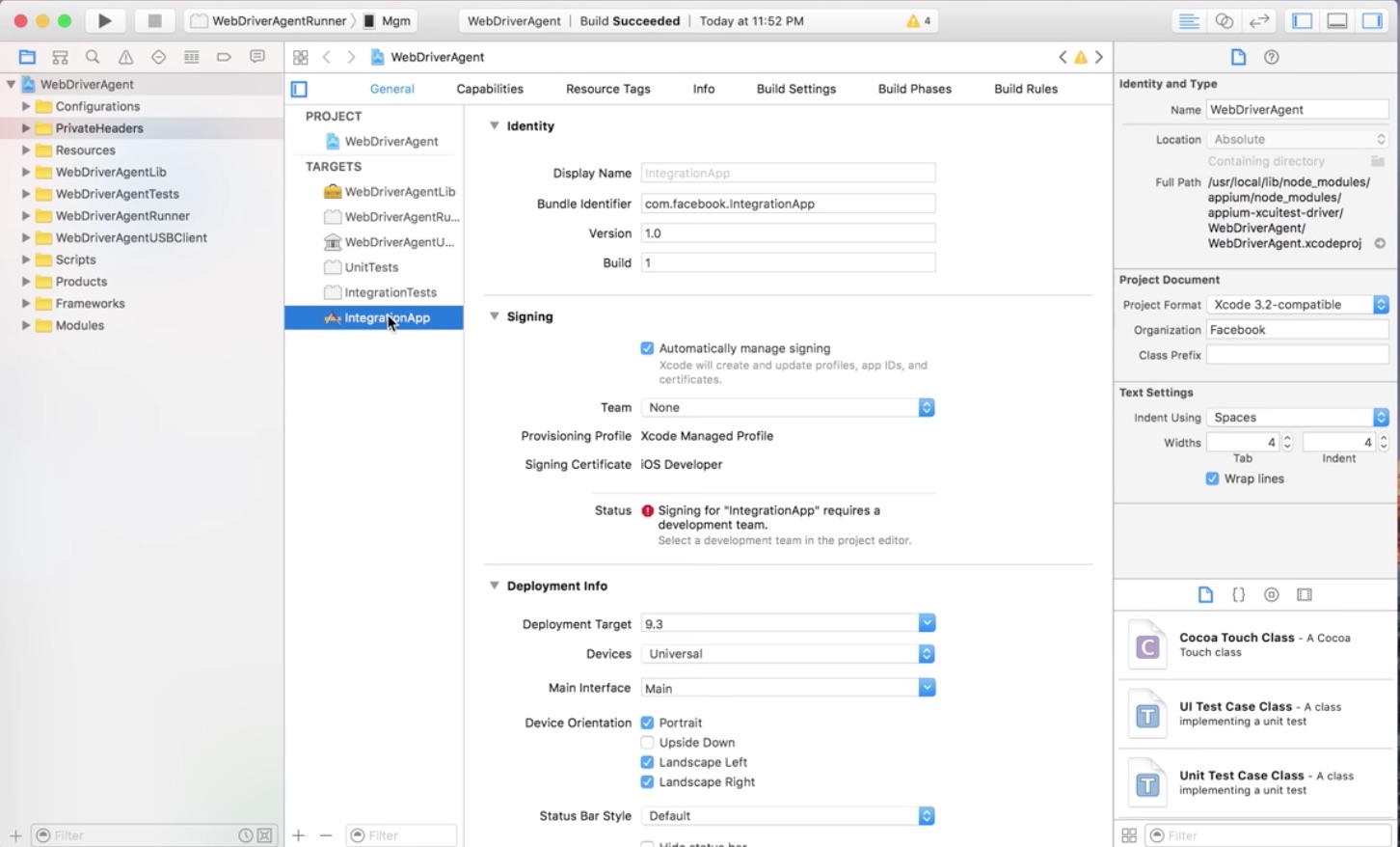Switch to the Build Rules tab
This screenshot has height=847, width=1400.
click(1026, 89)
